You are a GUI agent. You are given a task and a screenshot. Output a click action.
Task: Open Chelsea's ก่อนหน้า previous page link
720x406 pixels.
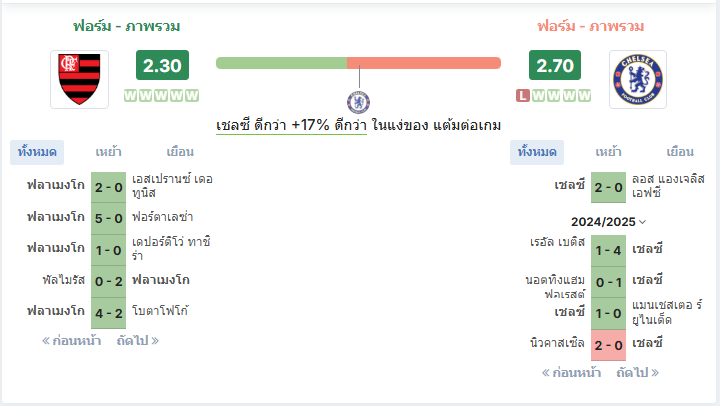(x=571, y=372)
